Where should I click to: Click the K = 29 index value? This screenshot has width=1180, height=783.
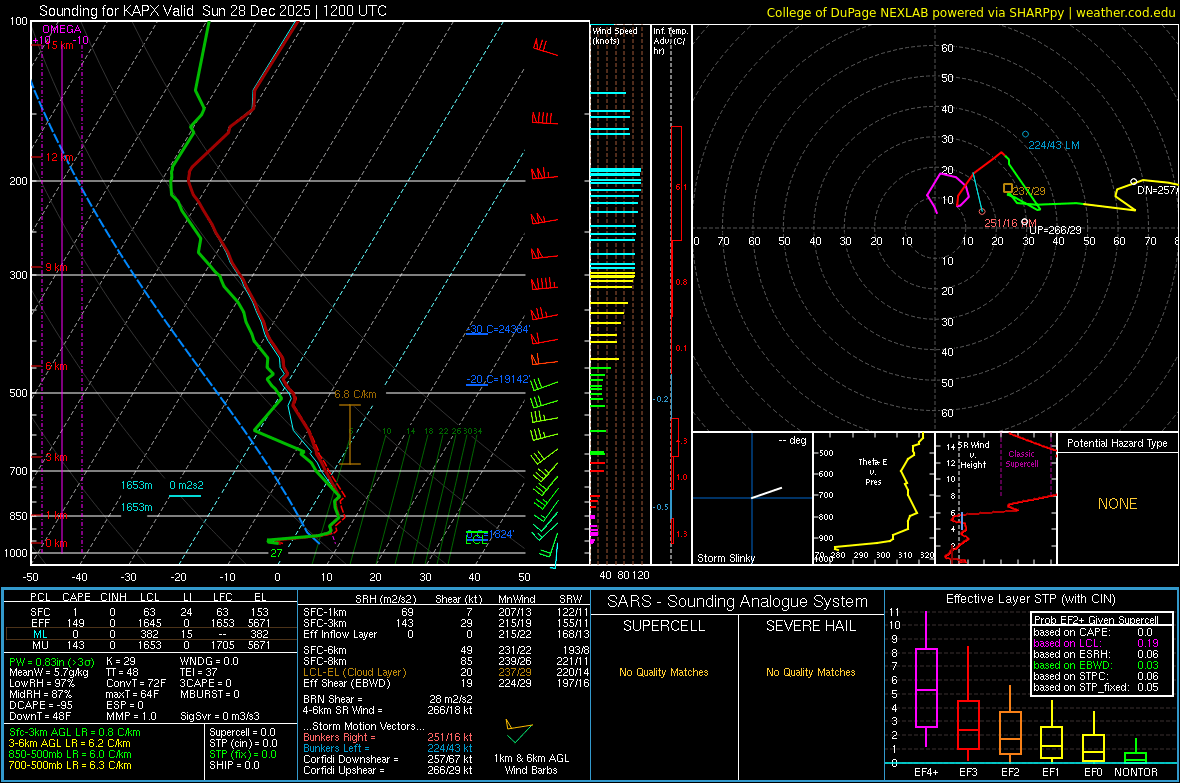120,661
